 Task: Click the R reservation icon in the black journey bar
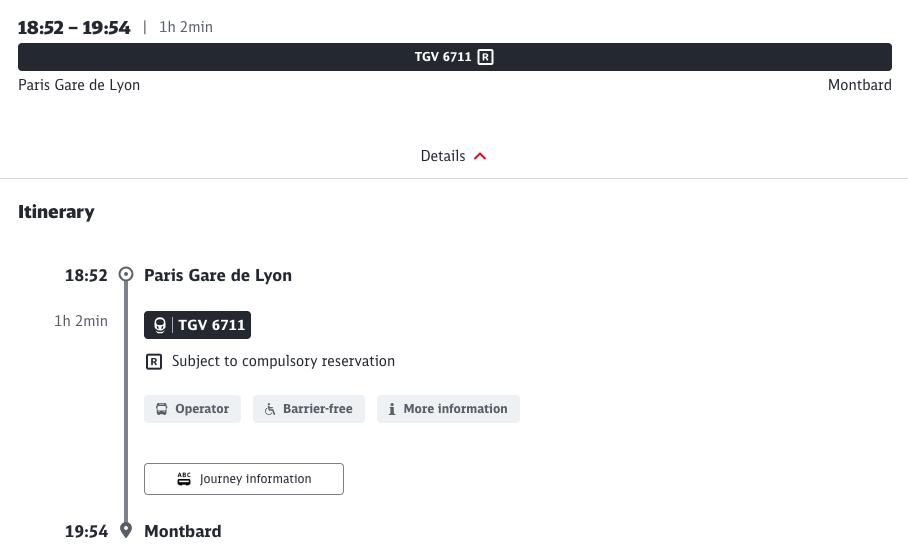point(485,57)
